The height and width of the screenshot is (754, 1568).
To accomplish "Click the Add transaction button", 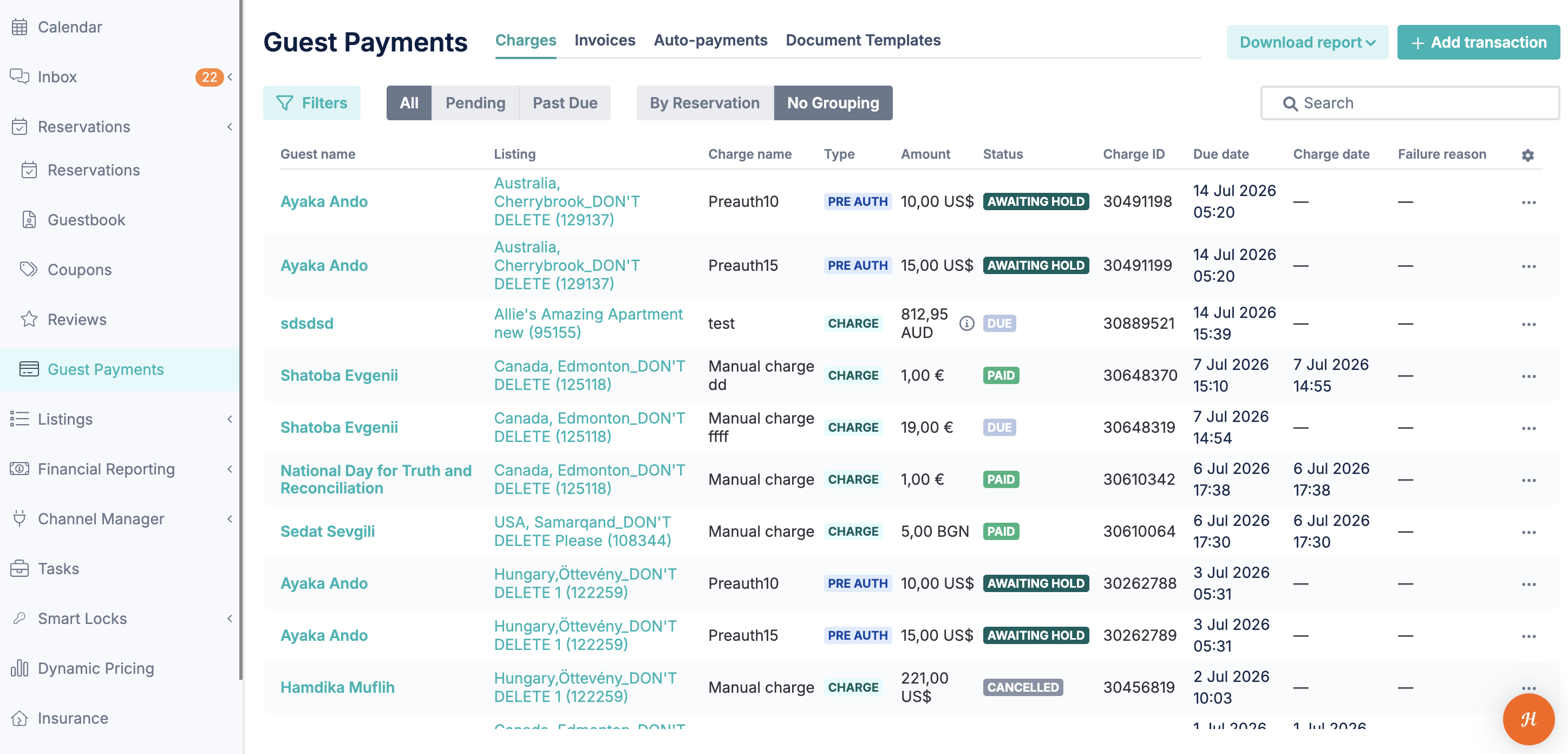I will (1479, 42).
